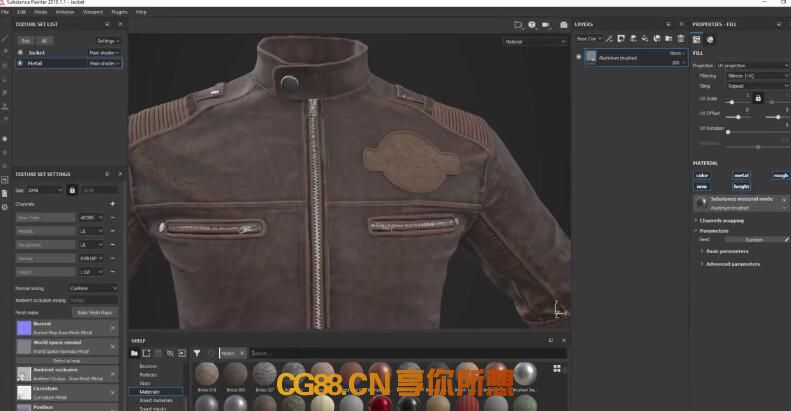Open the environment settings sphere icon
The height and width of the screenshot is (411, 791).
[532, 25]
